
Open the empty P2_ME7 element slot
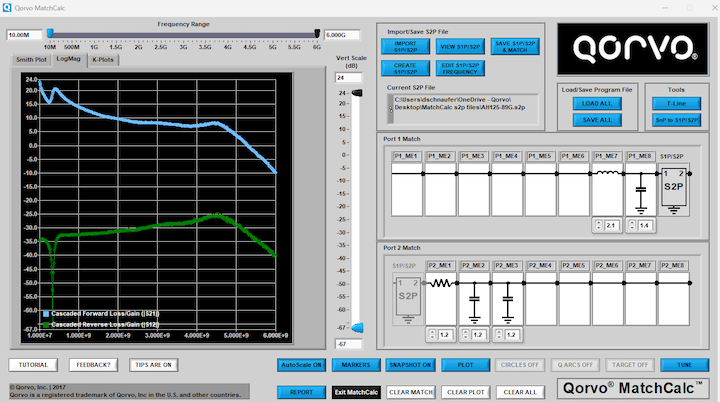click(x=640, y=300)
